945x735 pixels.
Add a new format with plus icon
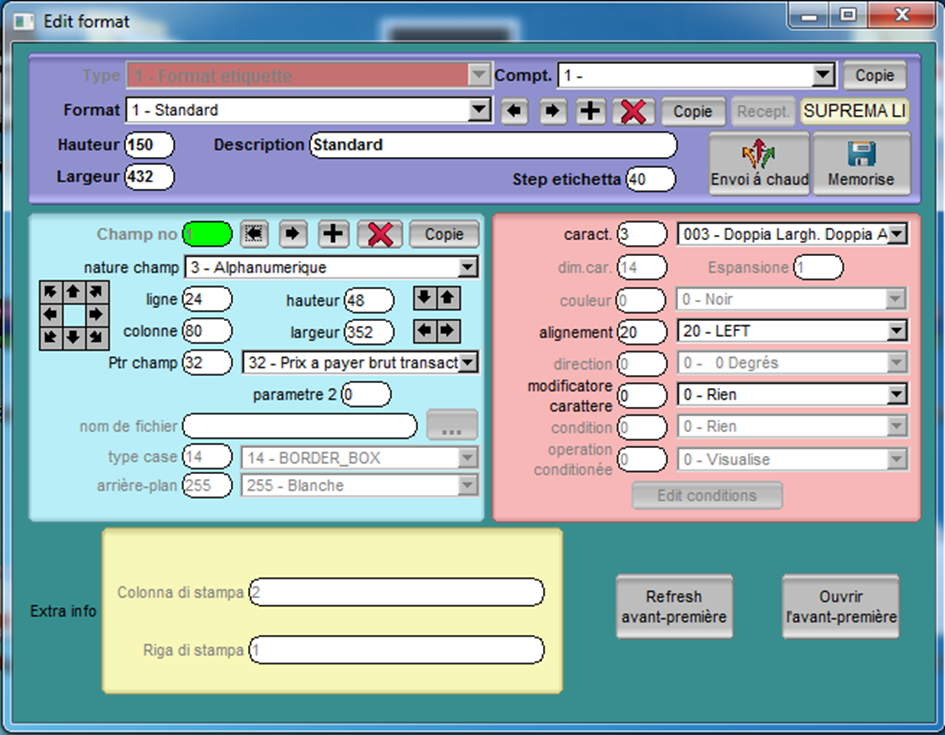tap(591, 111)
